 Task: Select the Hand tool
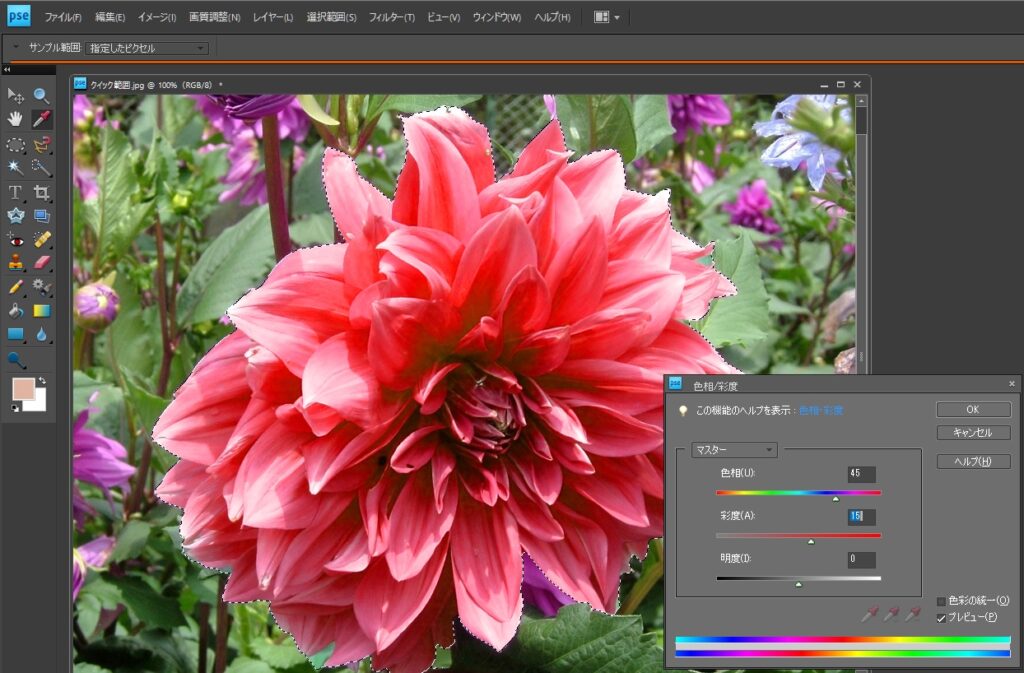click(16, 119)
